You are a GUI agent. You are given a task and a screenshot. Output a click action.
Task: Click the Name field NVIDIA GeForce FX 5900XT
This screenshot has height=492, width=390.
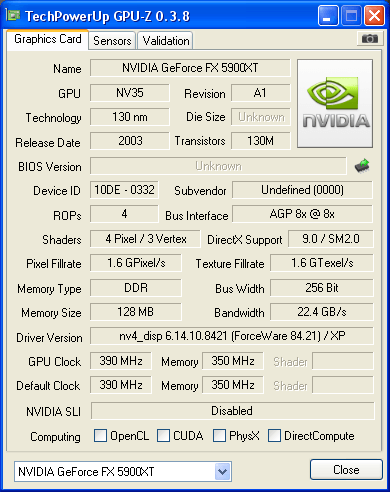(190, 68)
